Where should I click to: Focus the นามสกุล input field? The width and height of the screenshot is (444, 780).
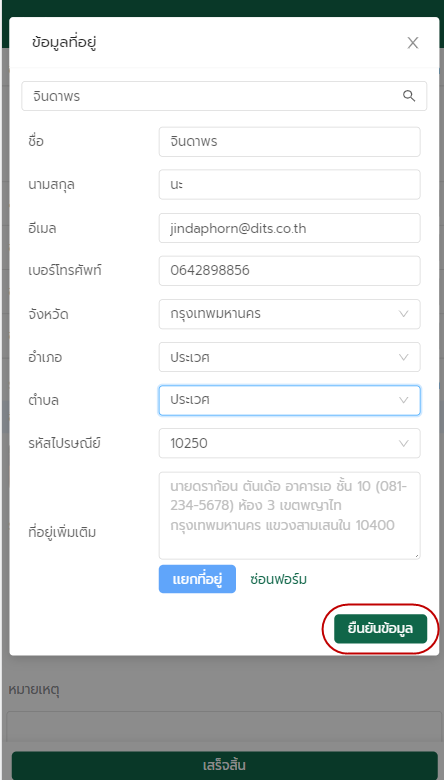pos(289,185)
